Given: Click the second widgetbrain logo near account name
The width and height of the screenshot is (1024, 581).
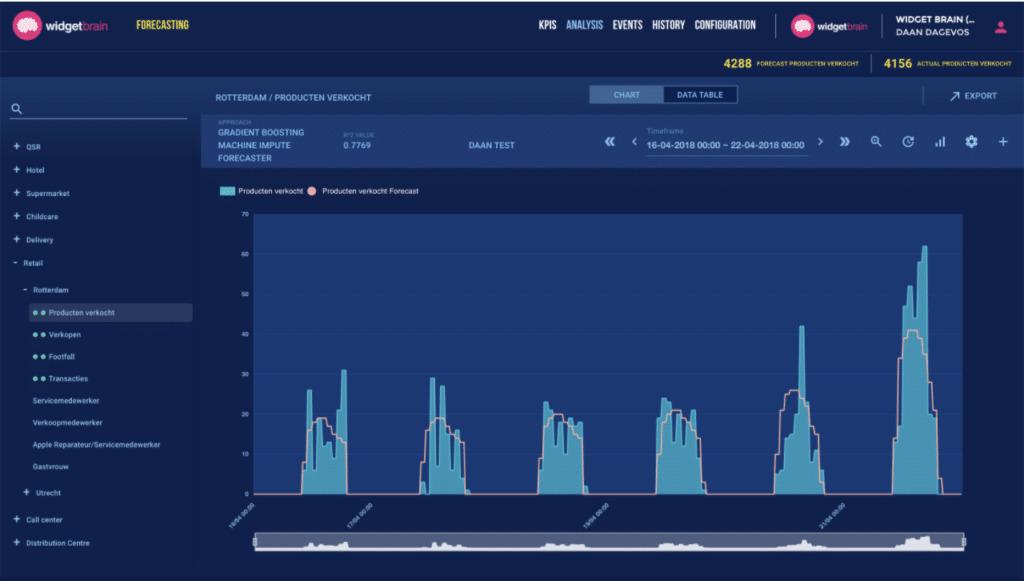Looking at the screenshot, I should click(x=829, y=26).
